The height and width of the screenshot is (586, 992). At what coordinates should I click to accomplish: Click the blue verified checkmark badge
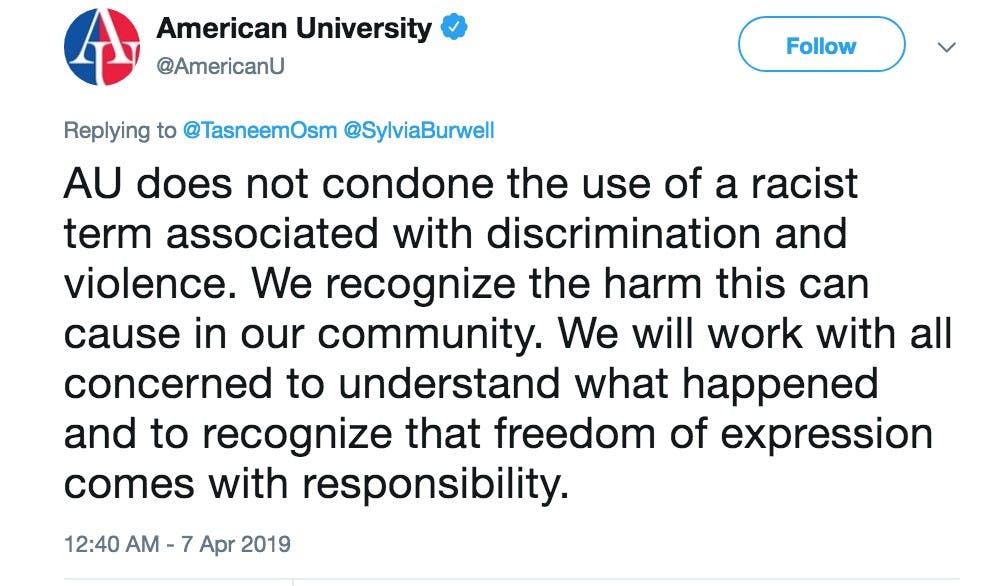point(453,29)
